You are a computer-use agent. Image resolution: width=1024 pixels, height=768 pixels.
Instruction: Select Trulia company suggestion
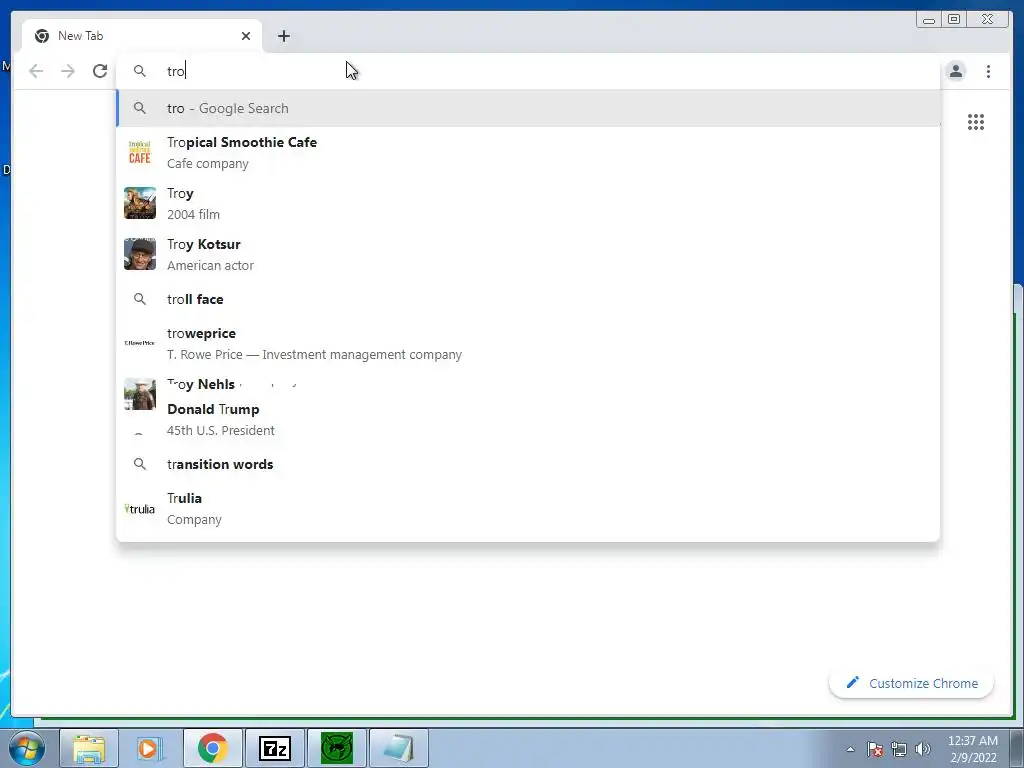tap(528, 509)
